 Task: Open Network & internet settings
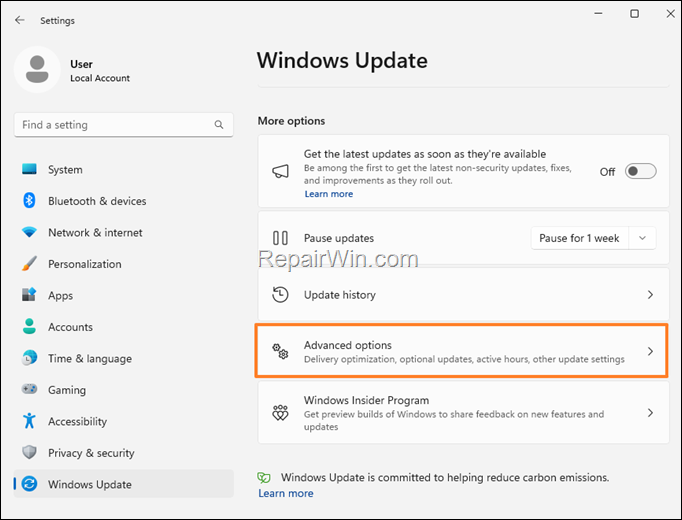click(124, 232)
